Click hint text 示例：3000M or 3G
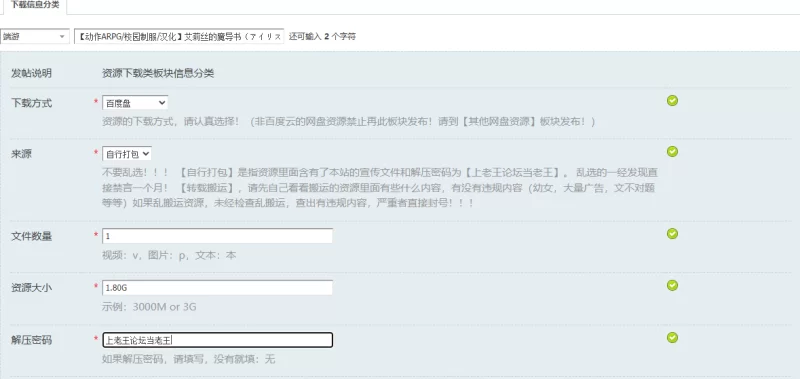800x379 pixels. click(x=149, y=307)
